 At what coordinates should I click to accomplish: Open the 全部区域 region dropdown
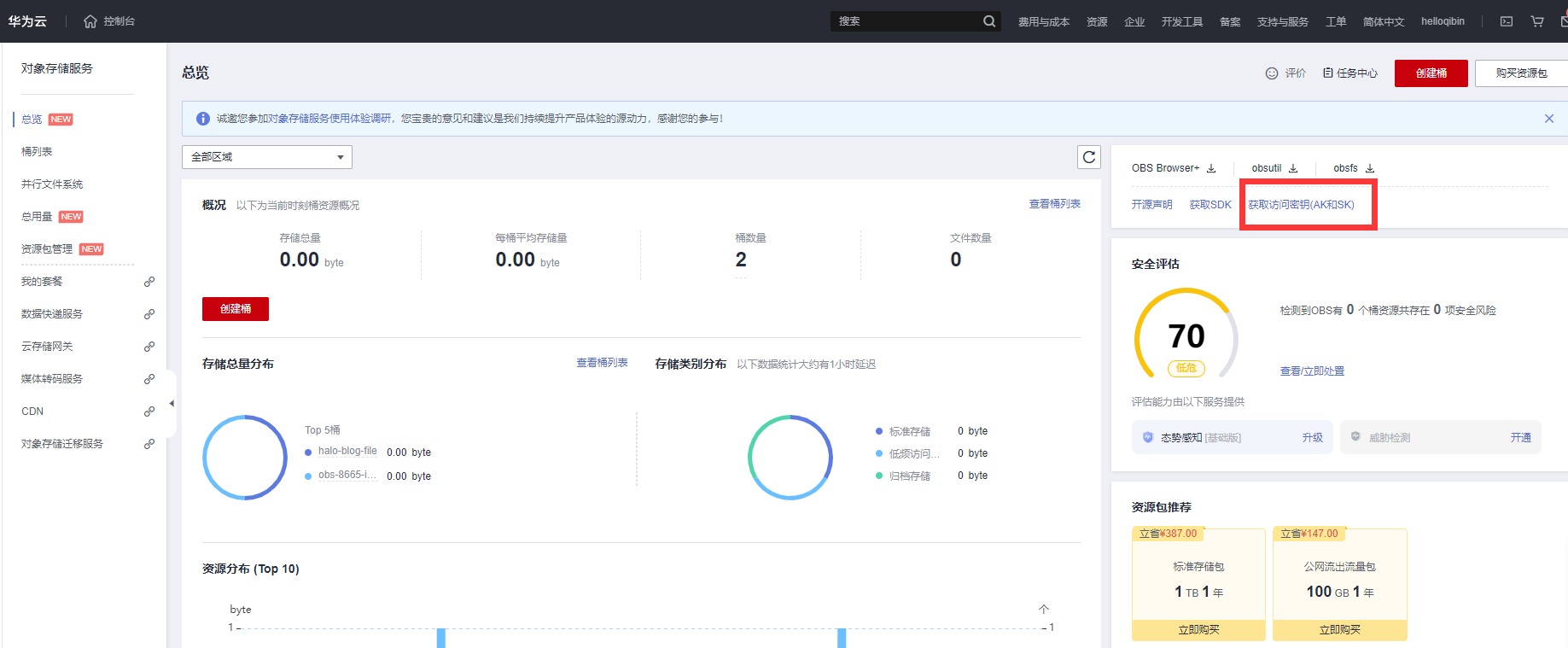267,157
